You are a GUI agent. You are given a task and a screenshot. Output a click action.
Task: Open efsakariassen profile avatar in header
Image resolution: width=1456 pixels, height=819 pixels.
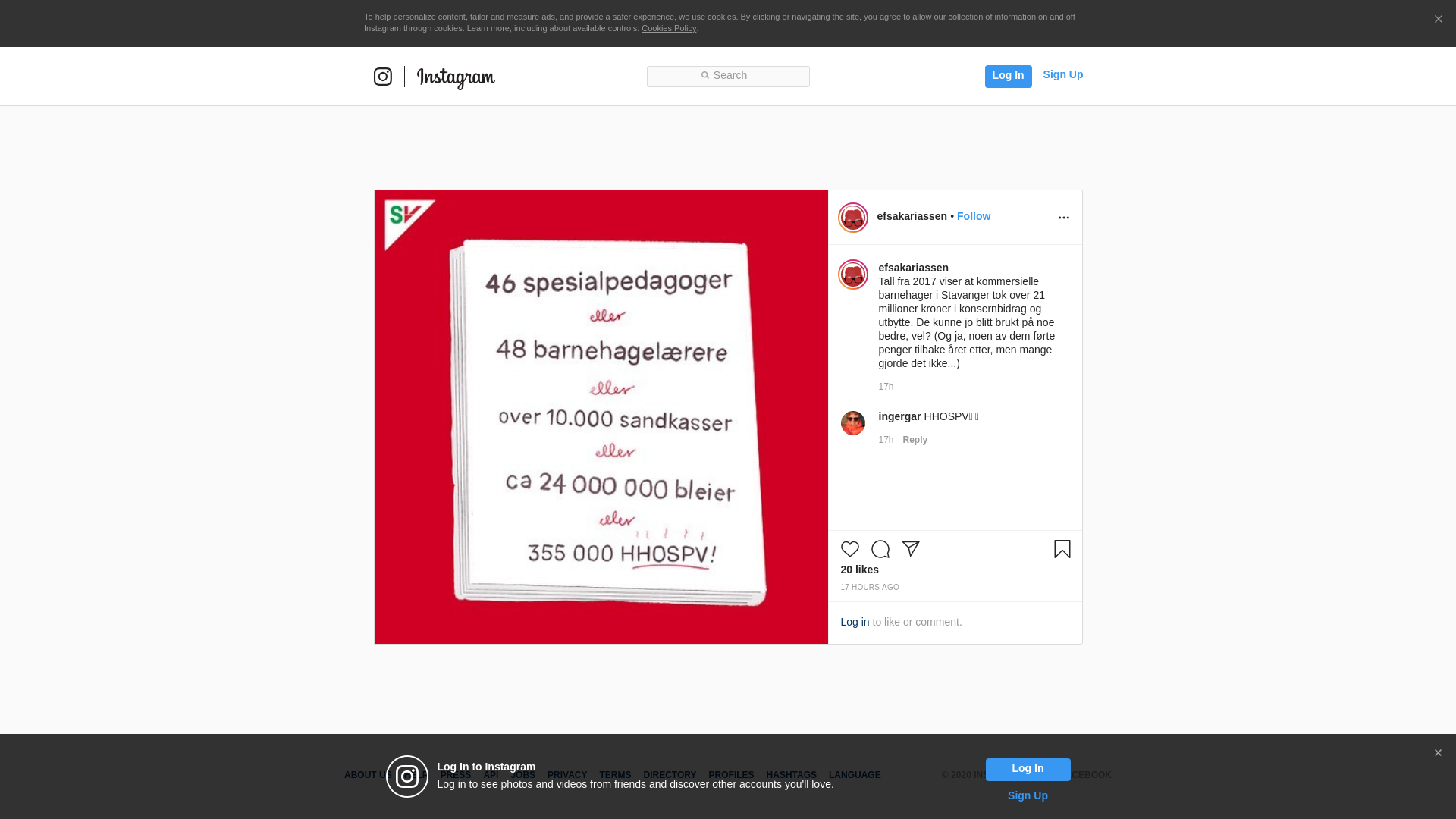click(853, 218)
